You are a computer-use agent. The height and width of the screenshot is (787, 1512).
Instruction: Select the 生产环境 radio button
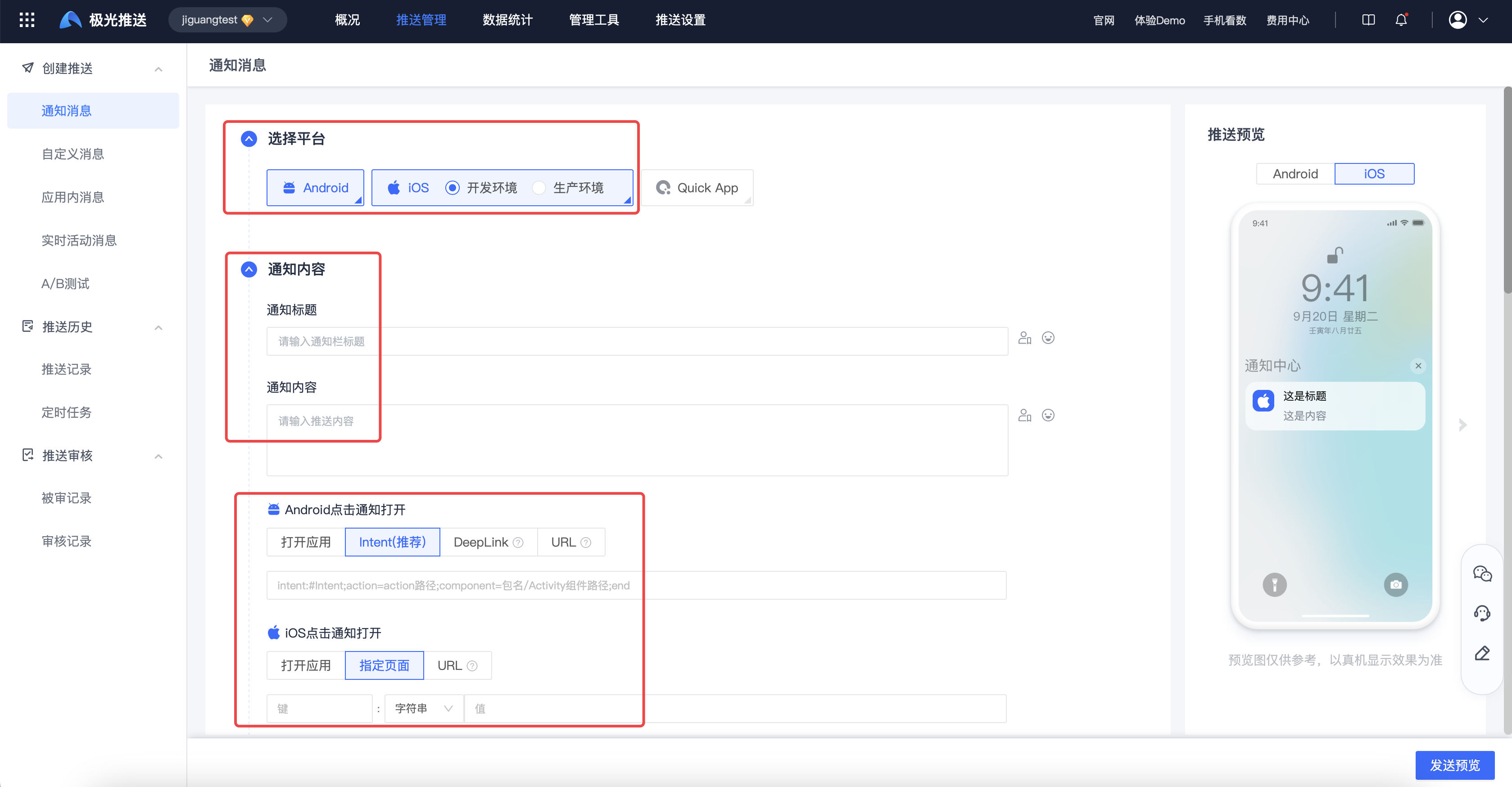(x=538, y=188)
